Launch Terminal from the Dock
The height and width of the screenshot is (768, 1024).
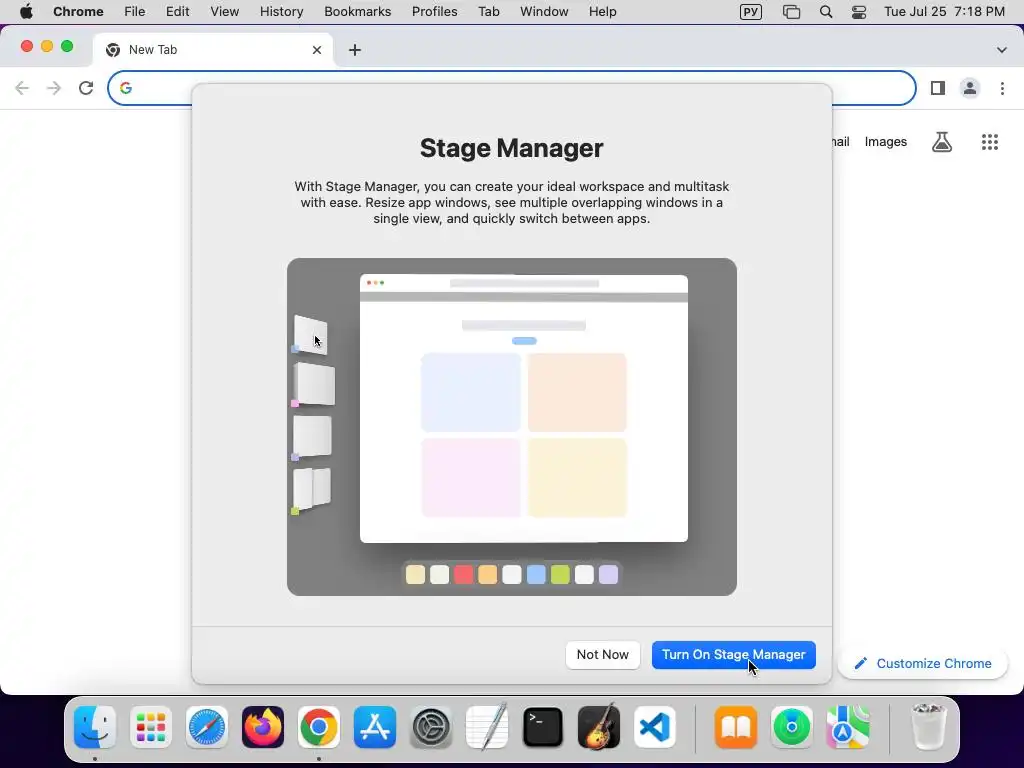coord(543,727)
